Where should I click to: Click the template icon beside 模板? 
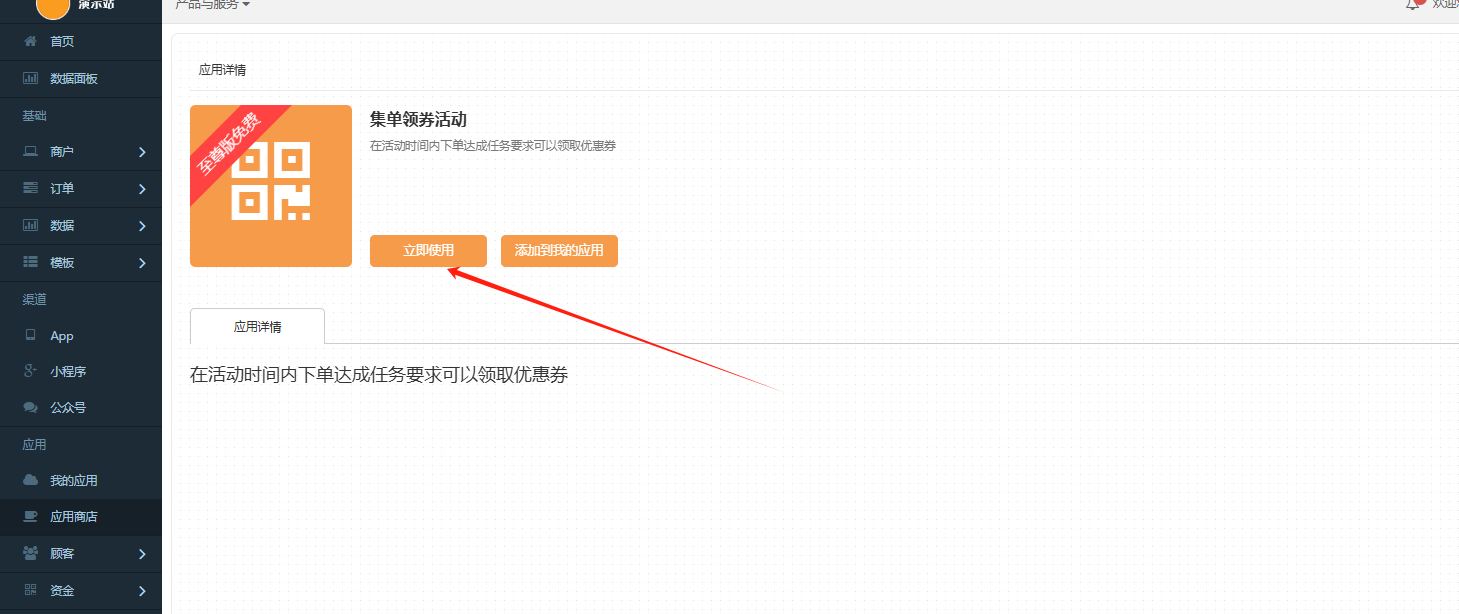tap(30, 262)
